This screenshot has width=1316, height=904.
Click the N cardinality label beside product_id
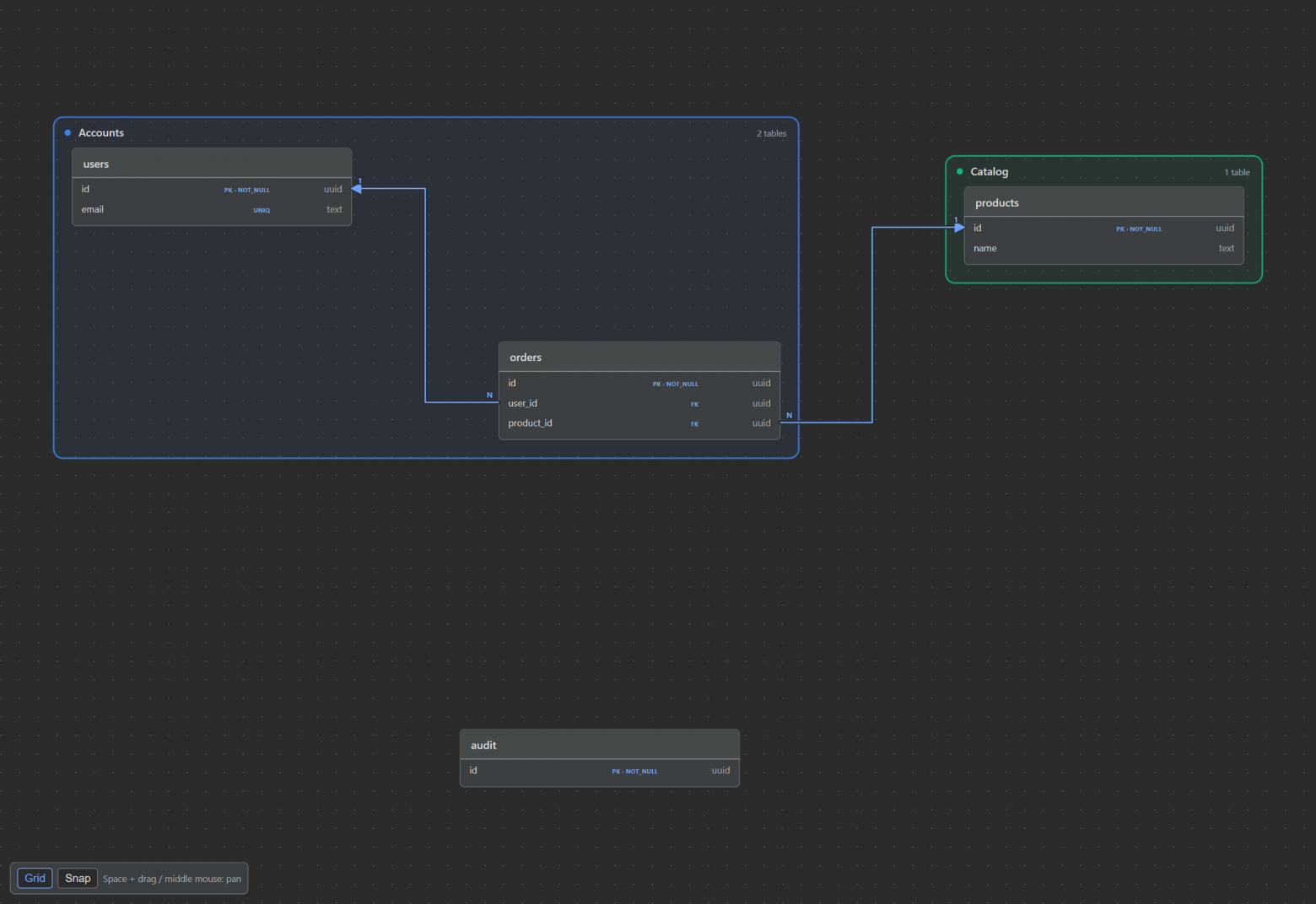coord(789,415)
